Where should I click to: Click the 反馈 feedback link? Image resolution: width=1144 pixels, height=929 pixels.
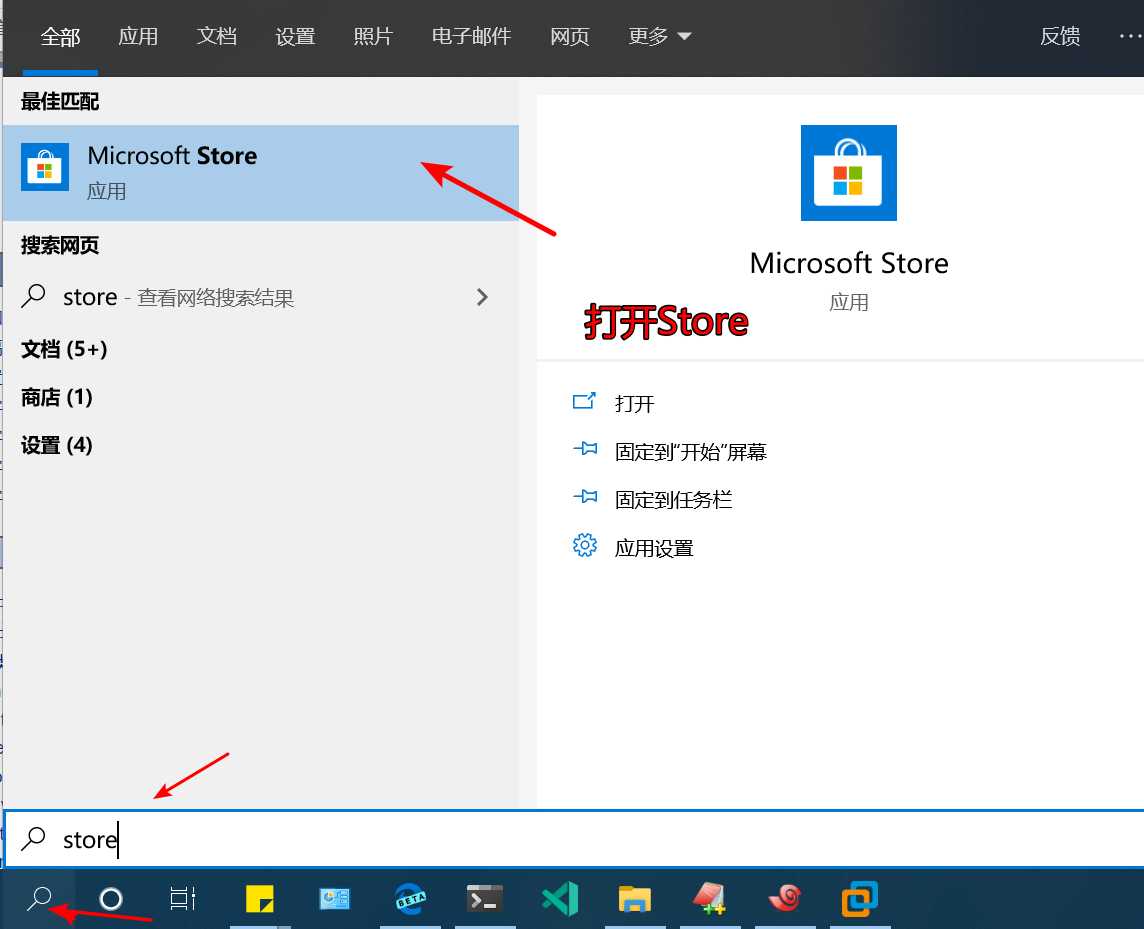[1060, 36]
